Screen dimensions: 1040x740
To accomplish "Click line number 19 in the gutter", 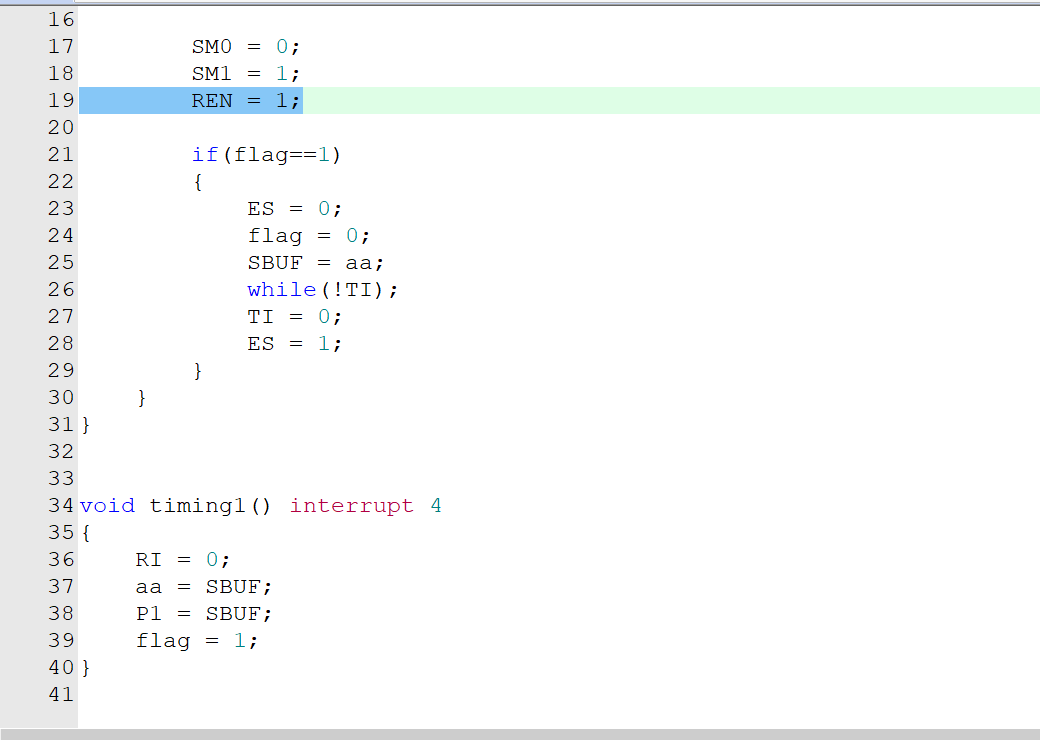I will 60,100.
